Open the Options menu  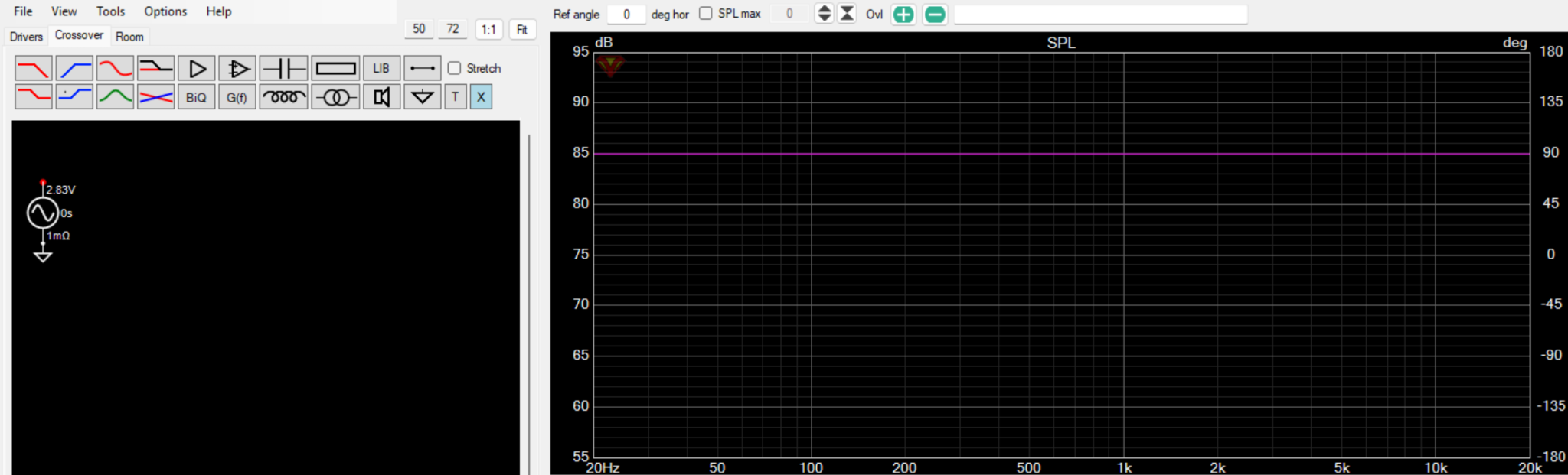point(165,11)
